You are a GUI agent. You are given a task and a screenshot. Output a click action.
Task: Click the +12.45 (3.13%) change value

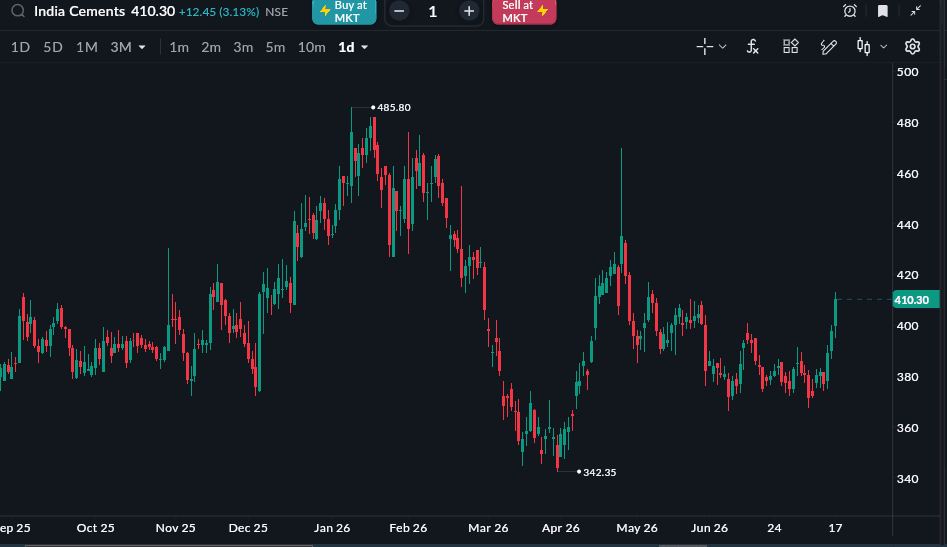pyautogui.click(x=219, y=11)
